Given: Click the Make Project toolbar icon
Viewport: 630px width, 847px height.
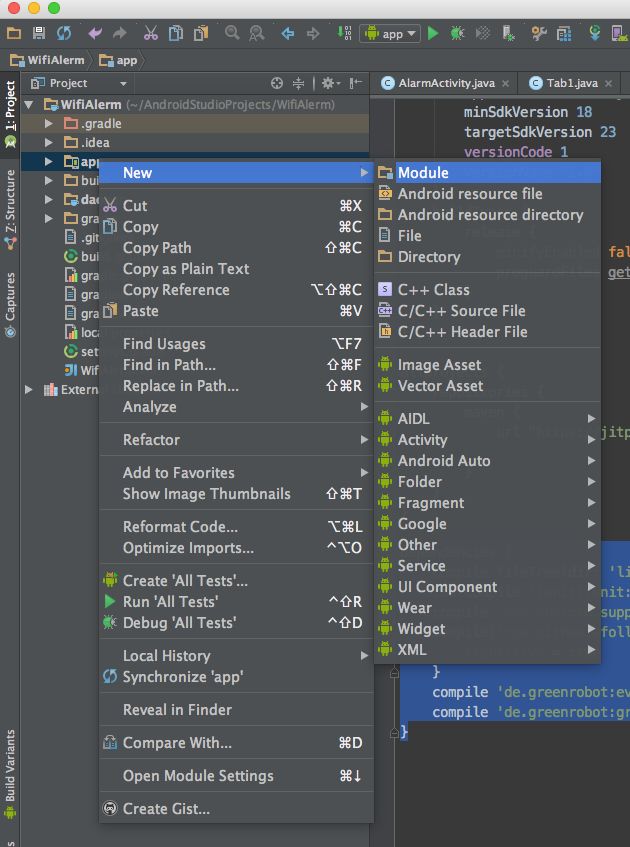Looking at the screenshot, I should click(344, 33).
